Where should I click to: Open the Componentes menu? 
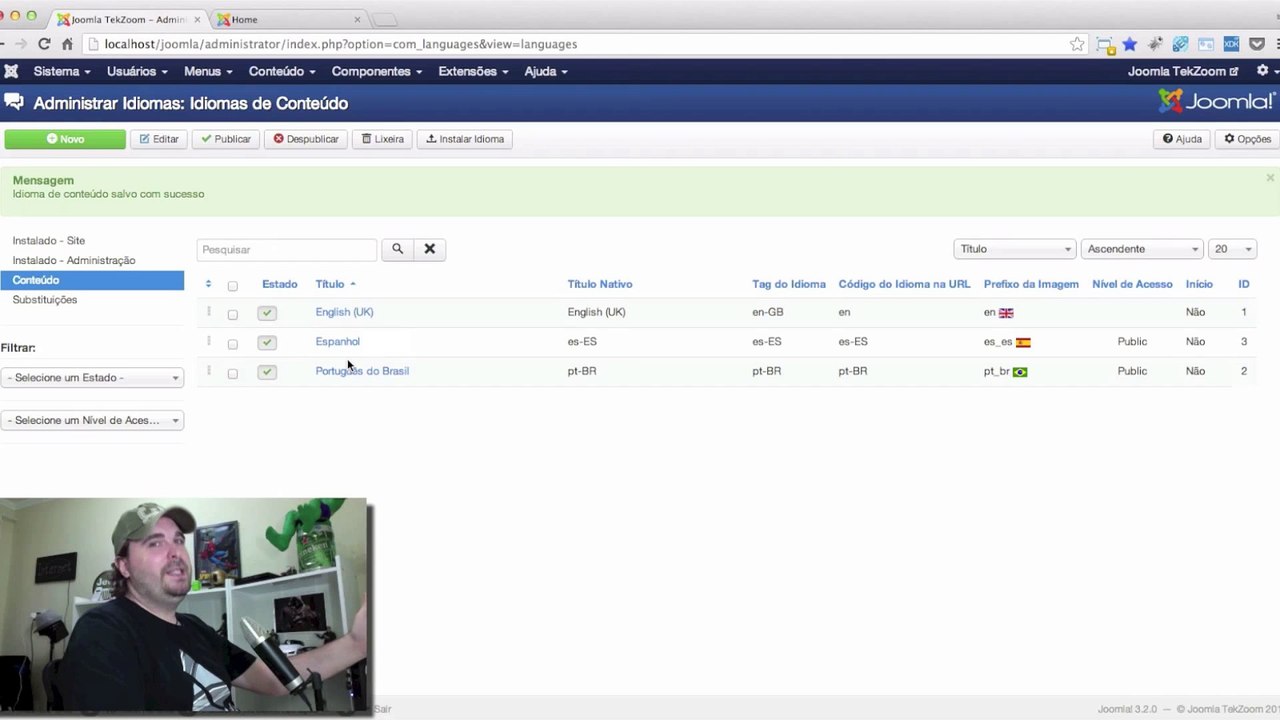click(x=377, y=71)
